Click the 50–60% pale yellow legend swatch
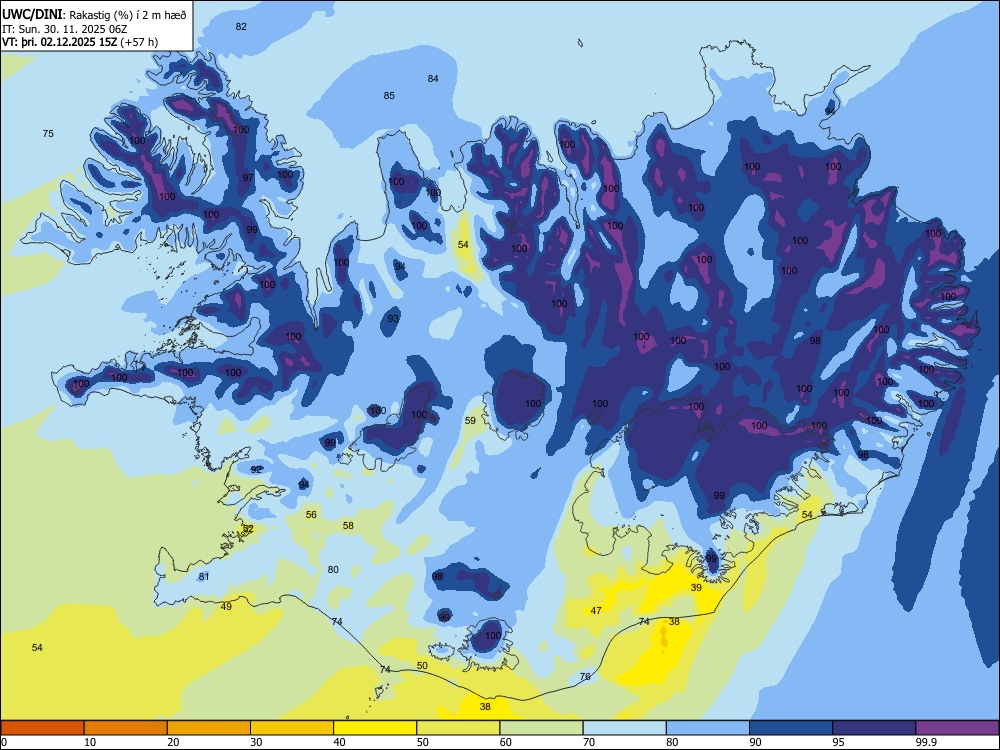This screenshot has height=750, width=1000. pyautogui.click(x=458, y=728)
